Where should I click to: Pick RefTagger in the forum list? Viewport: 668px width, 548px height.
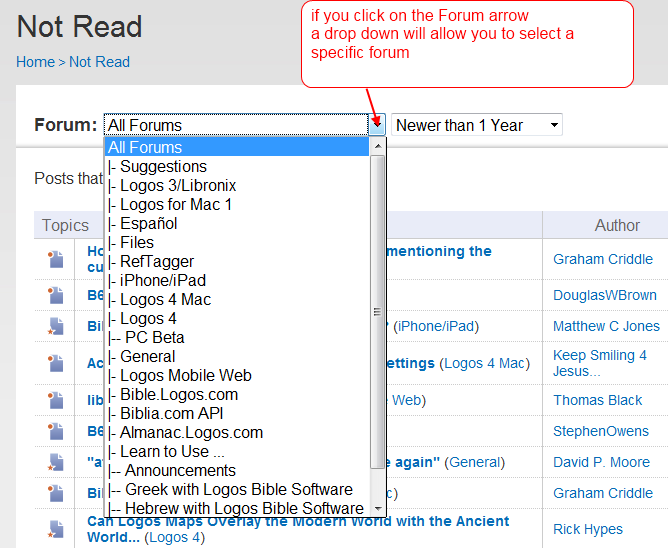[x=237, y=261]
